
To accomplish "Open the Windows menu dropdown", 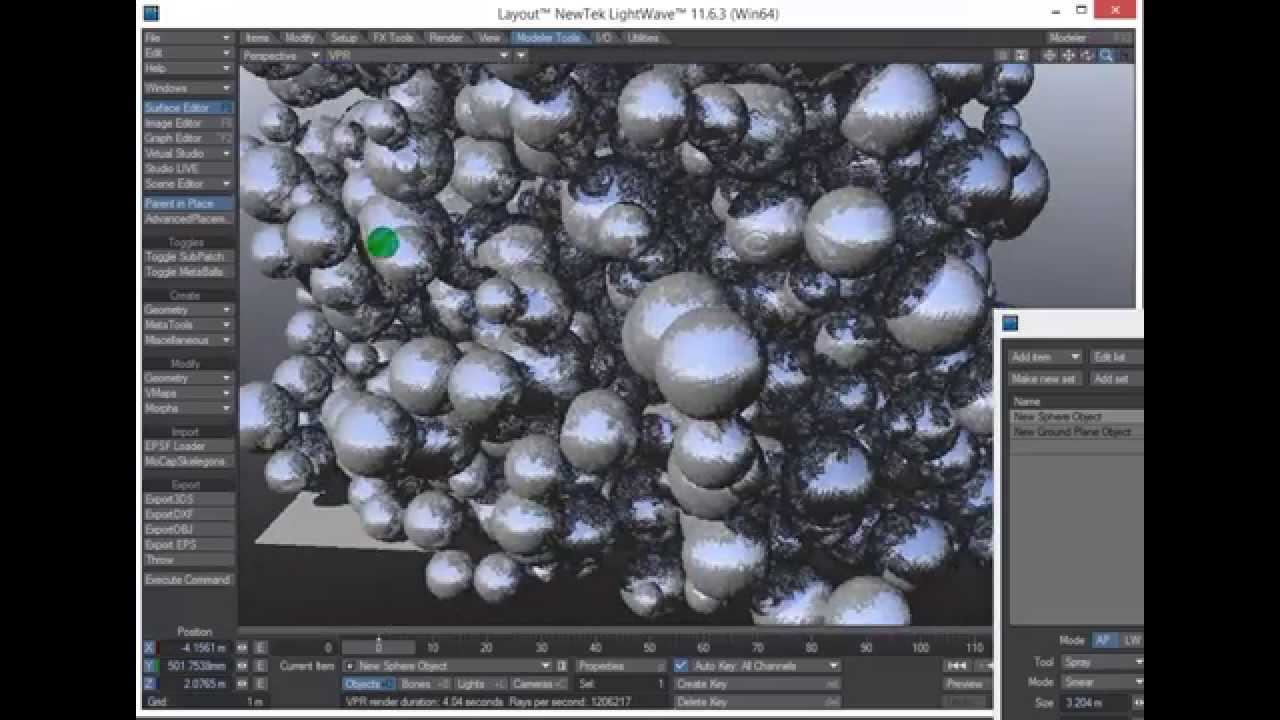I will 188,88.
